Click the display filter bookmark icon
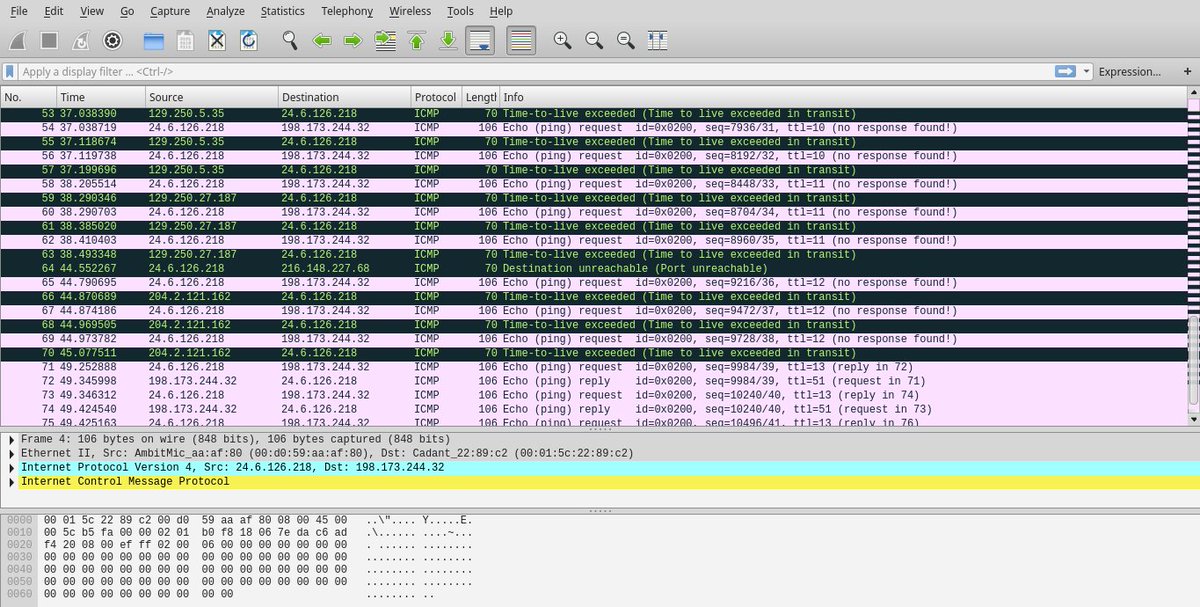This screenshot has width=1200, height=607. click(x=10, y=72)
